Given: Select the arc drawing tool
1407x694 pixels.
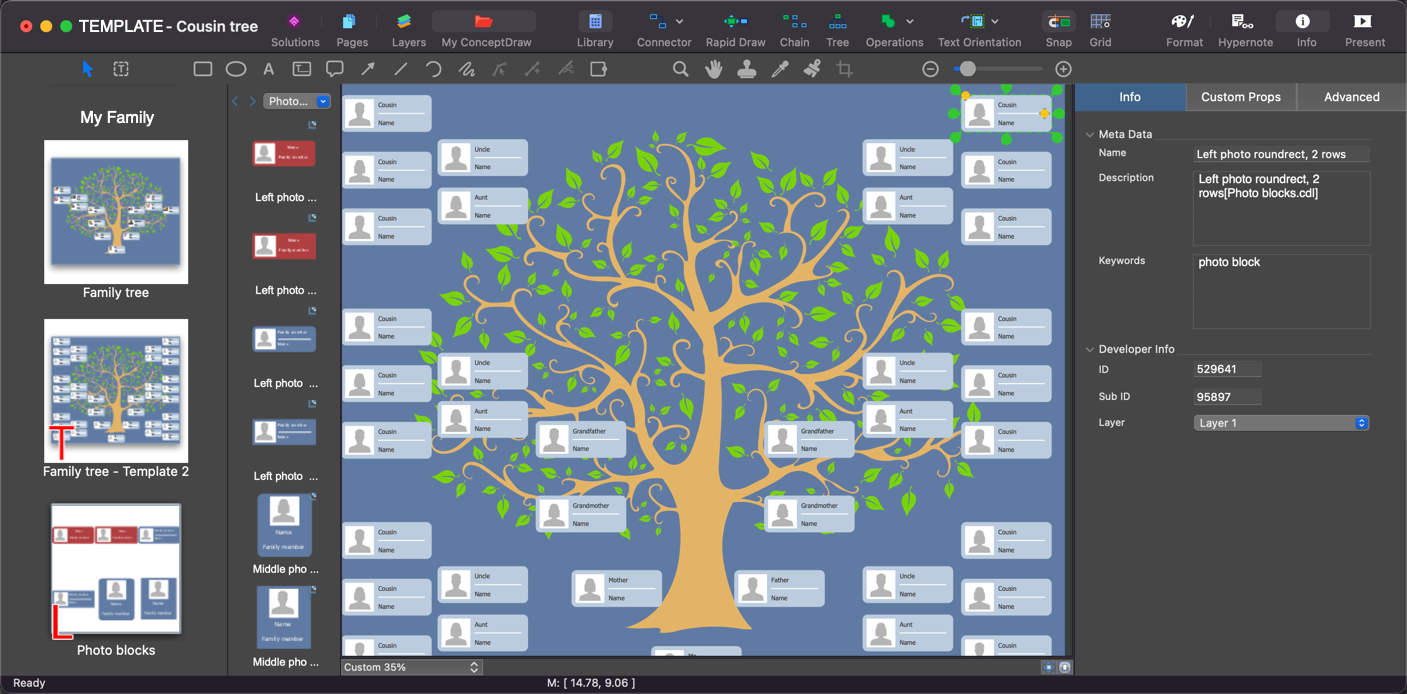Looking at the screenshot, I should point(433,69).
